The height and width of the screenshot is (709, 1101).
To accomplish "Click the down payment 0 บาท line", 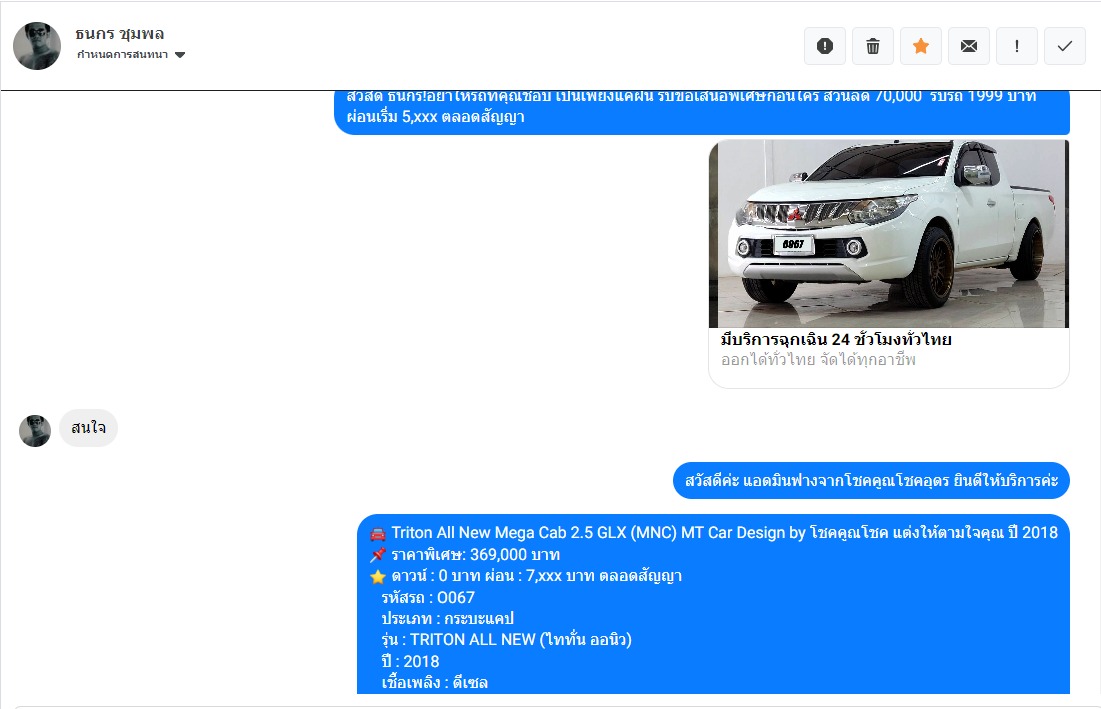I will (526, 576).
